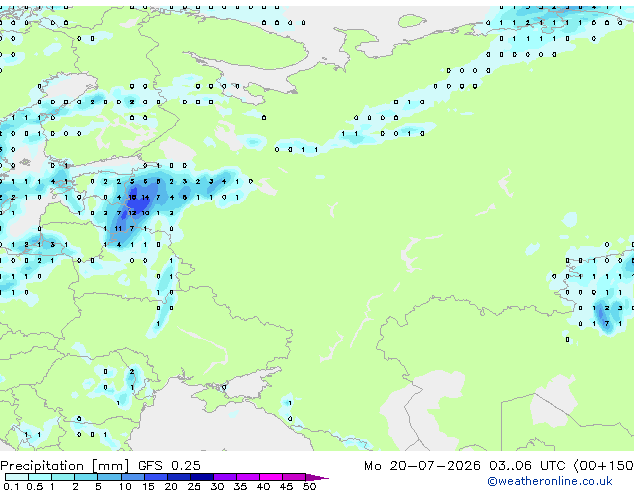The height and width of the screenshot is (490, 634).
Task: Click the '(00+150' forecast offset text
Action: [x=603, y=466]
